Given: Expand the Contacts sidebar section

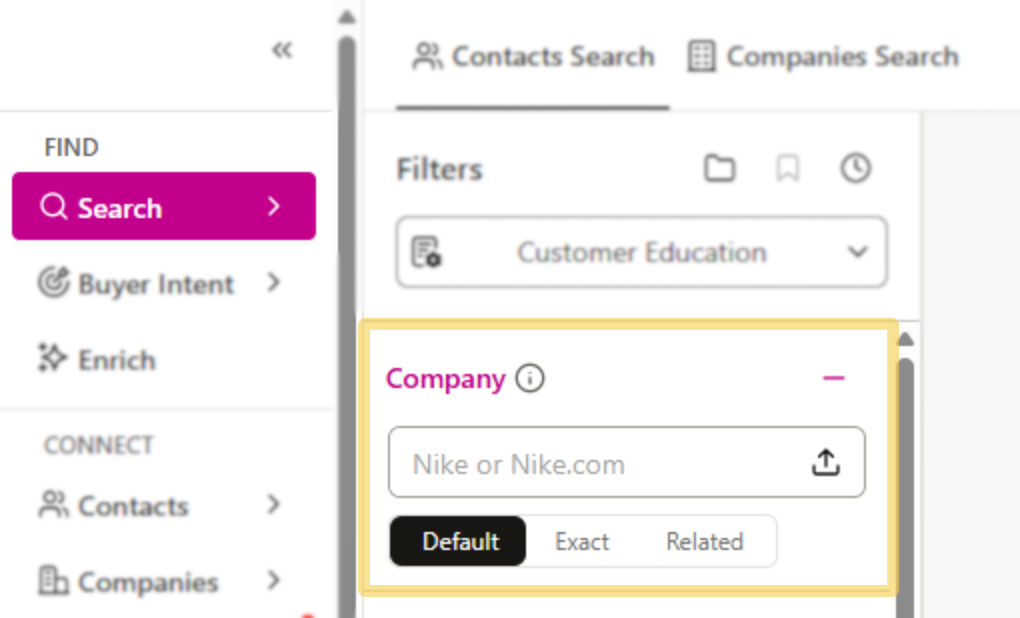Looking at the screenshot, I should [x=276, y=506].
